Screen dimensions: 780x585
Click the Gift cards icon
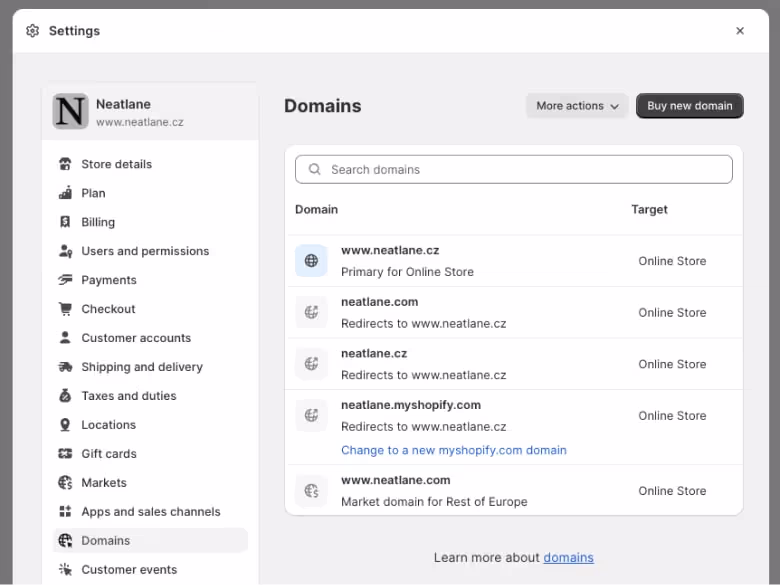click(x=65, y=454)
